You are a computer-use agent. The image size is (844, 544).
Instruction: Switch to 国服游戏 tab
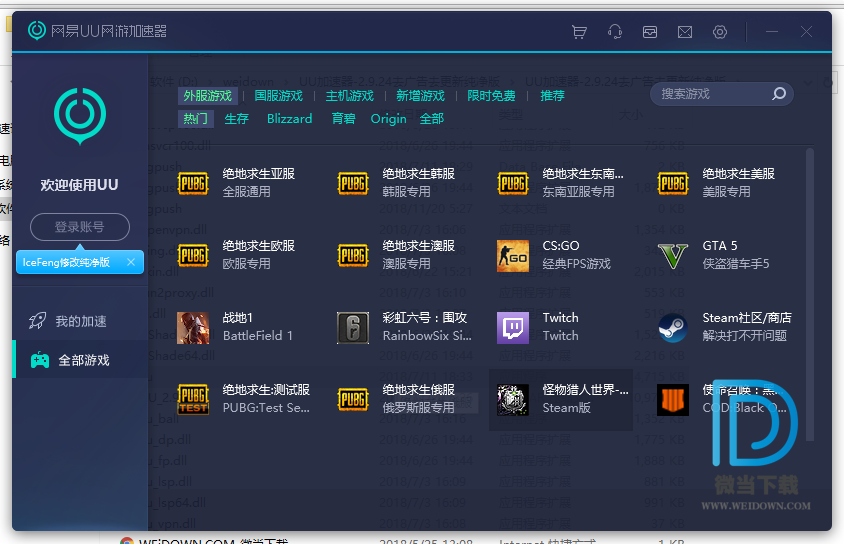pos(278,96)
